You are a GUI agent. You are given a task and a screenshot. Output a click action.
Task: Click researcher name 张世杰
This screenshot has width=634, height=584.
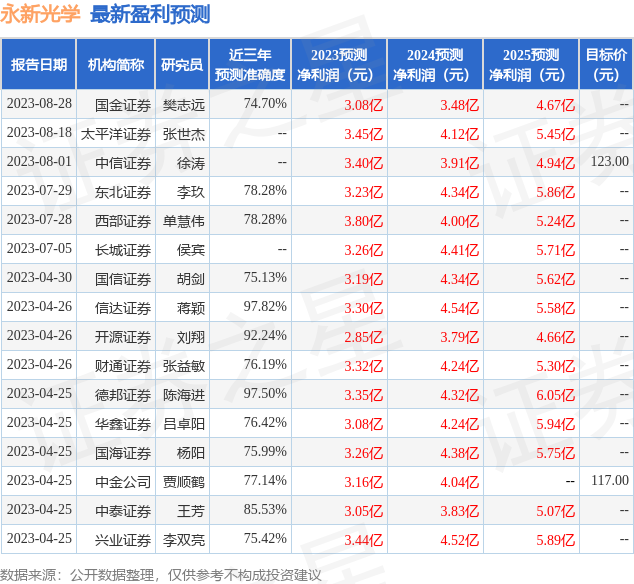pos(184,134)
